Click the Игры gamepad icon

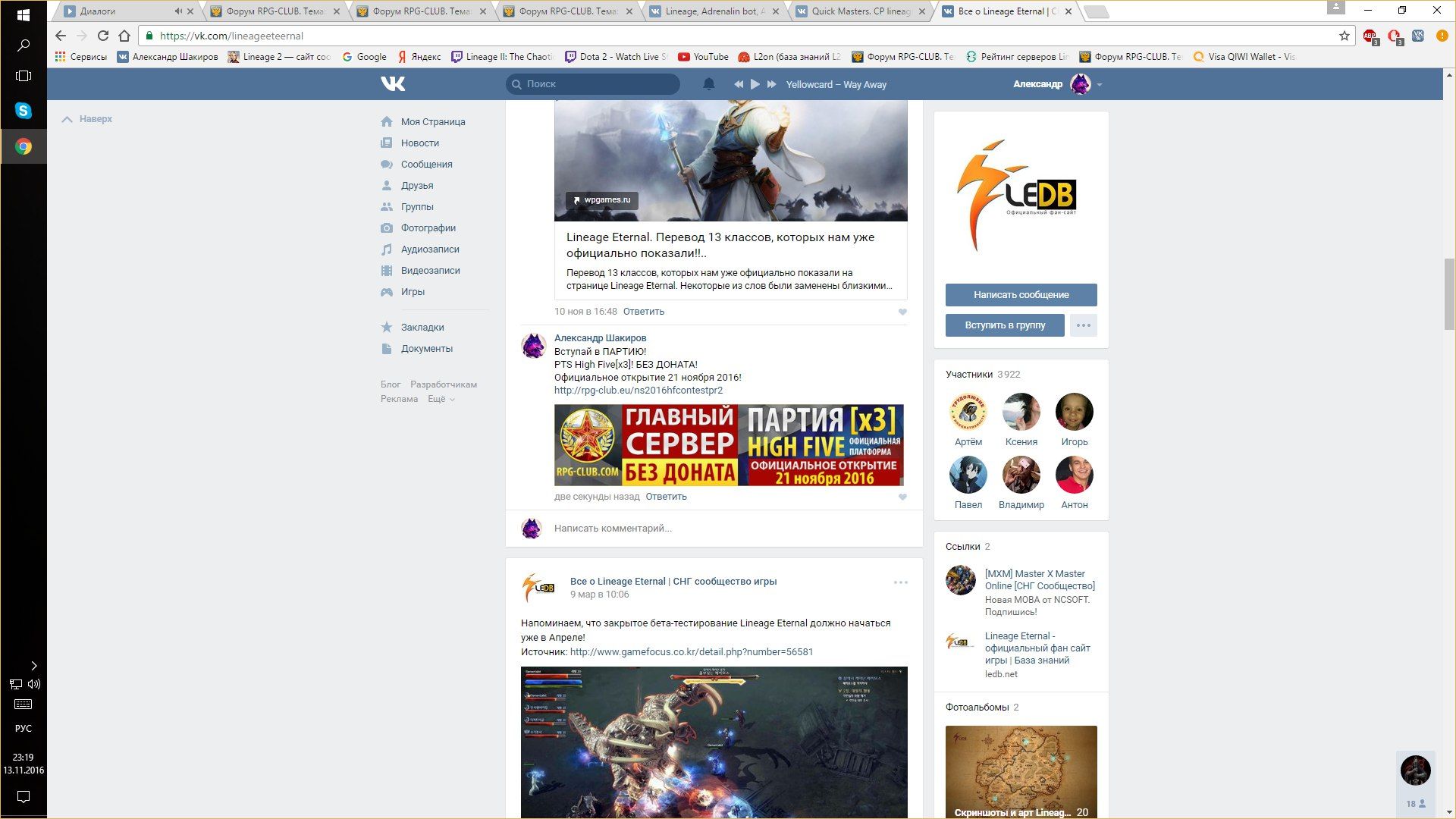click(387, 291)
